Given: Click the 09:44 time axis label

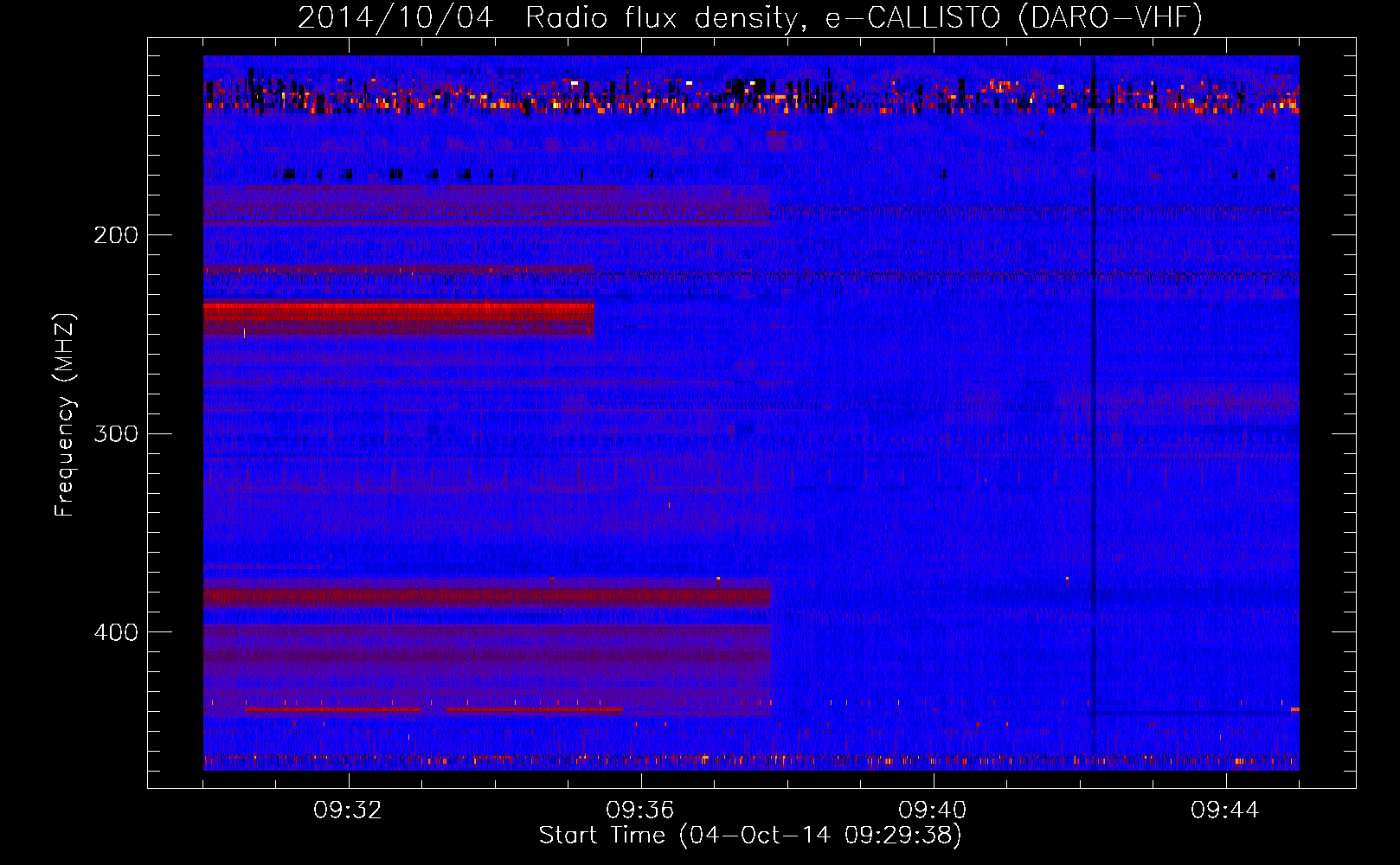Looking at the screenshot, I should click(1225, 811).
